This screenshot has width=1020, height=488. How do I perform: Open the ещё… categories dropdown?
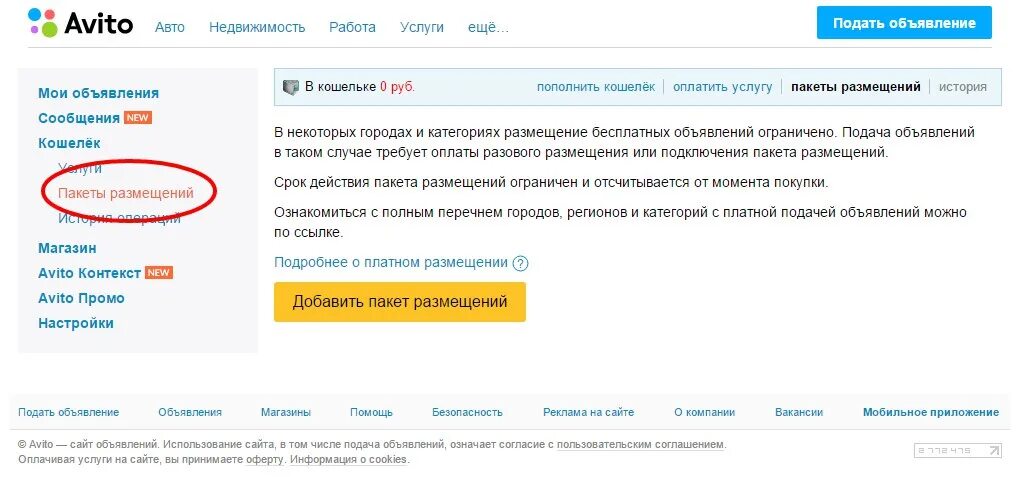click(x=488, y=27)
